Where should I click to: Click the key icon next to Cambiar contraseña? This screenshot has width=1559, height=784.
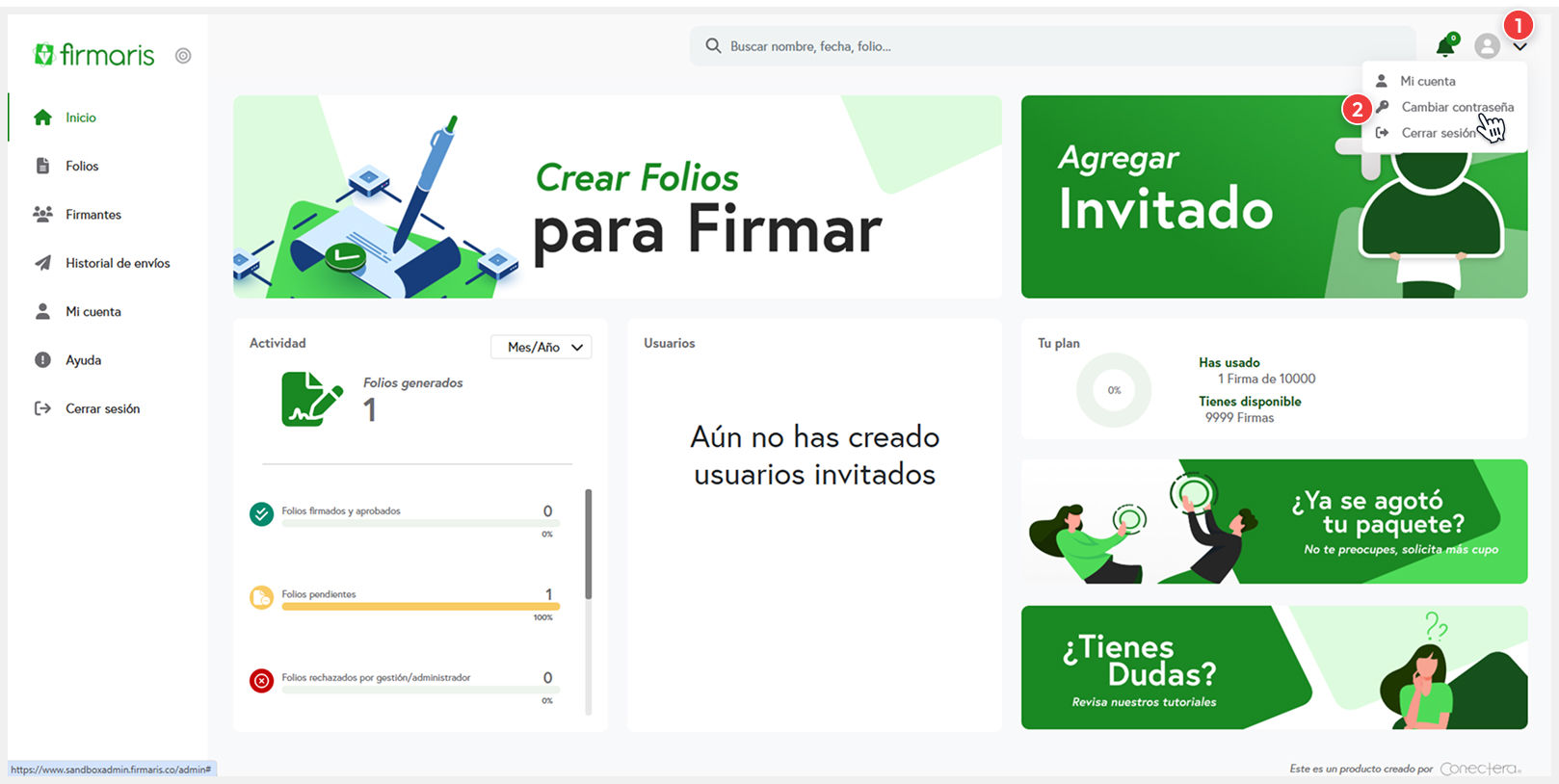1382,107
